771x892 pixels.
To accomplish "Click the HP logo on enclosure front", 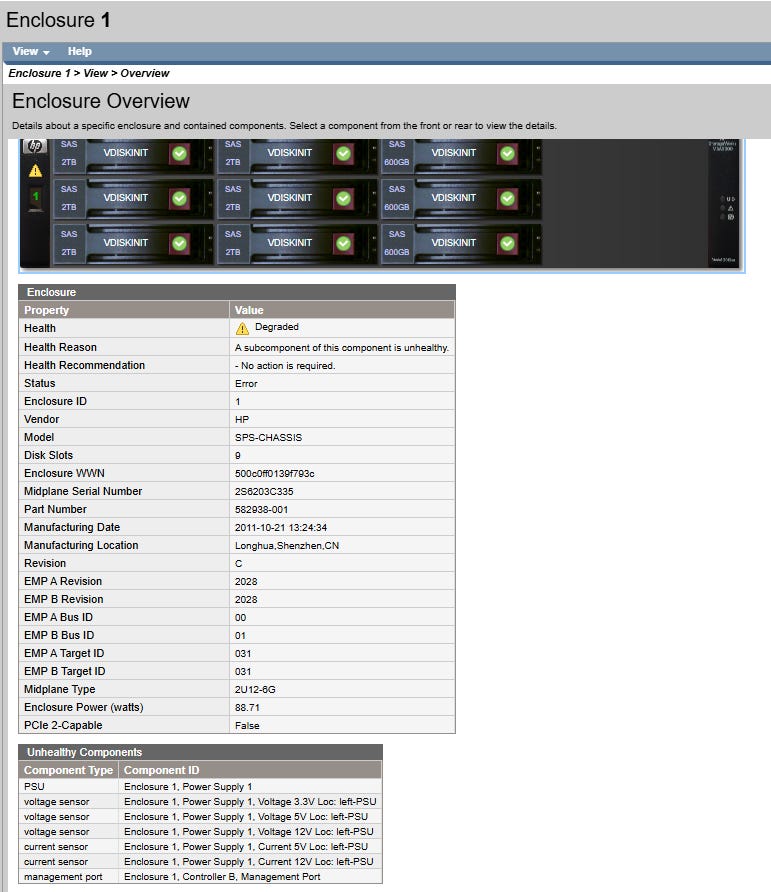I will [x=35, y=146].
